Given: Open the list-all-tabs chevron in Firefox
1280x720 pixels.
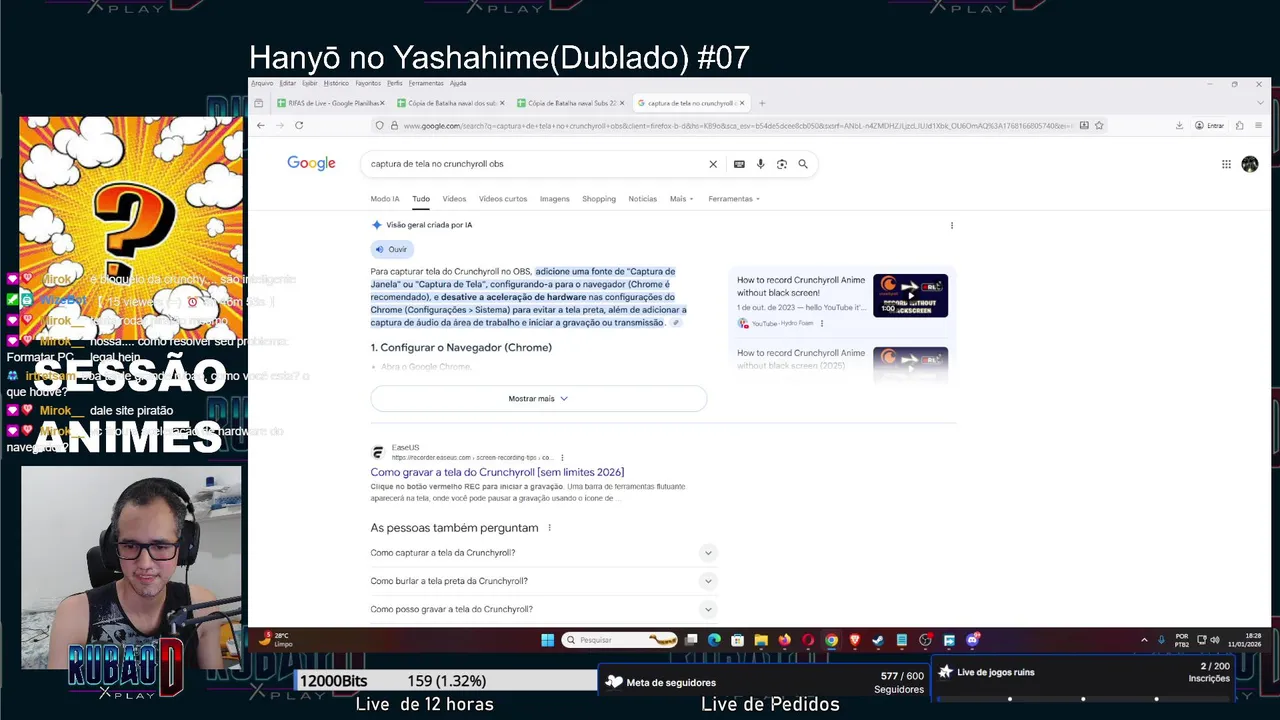Looking at the screenshot, I should (1259, 103).
